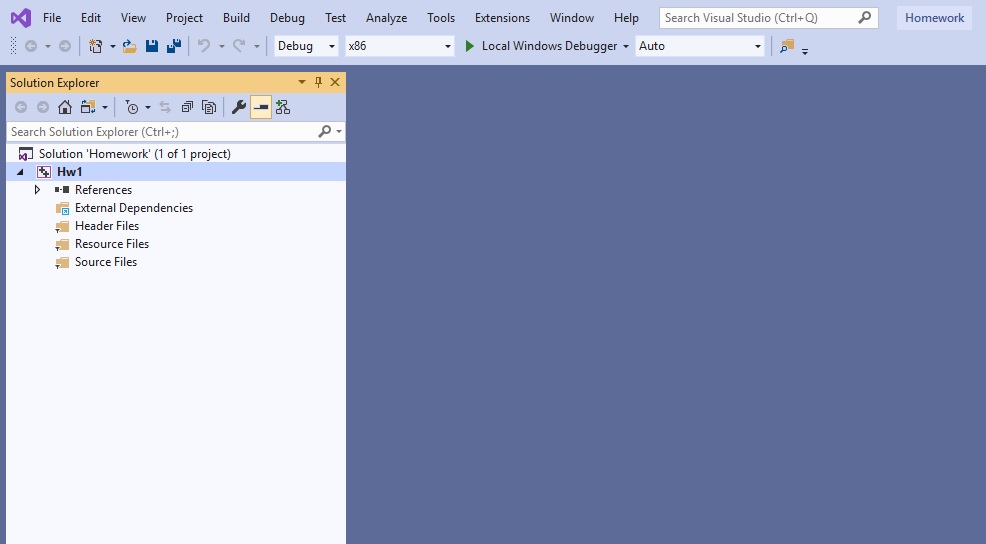Open the Tools menu
986x544 pixels.
click(441, 18)
